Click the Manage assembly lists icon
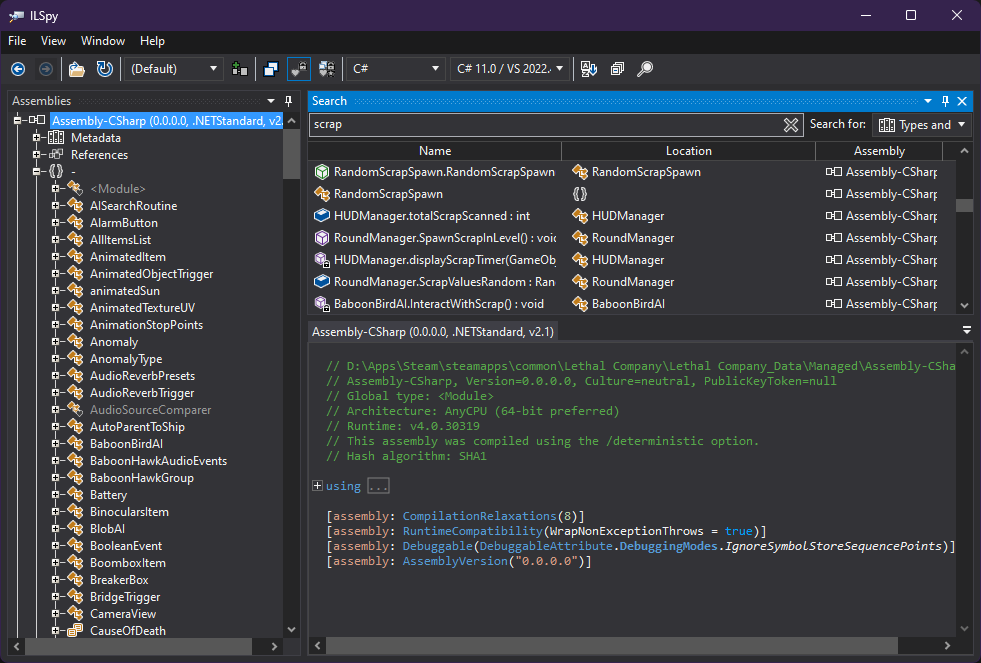This screenshot has width=981, height=663. [x=239, y=69]
